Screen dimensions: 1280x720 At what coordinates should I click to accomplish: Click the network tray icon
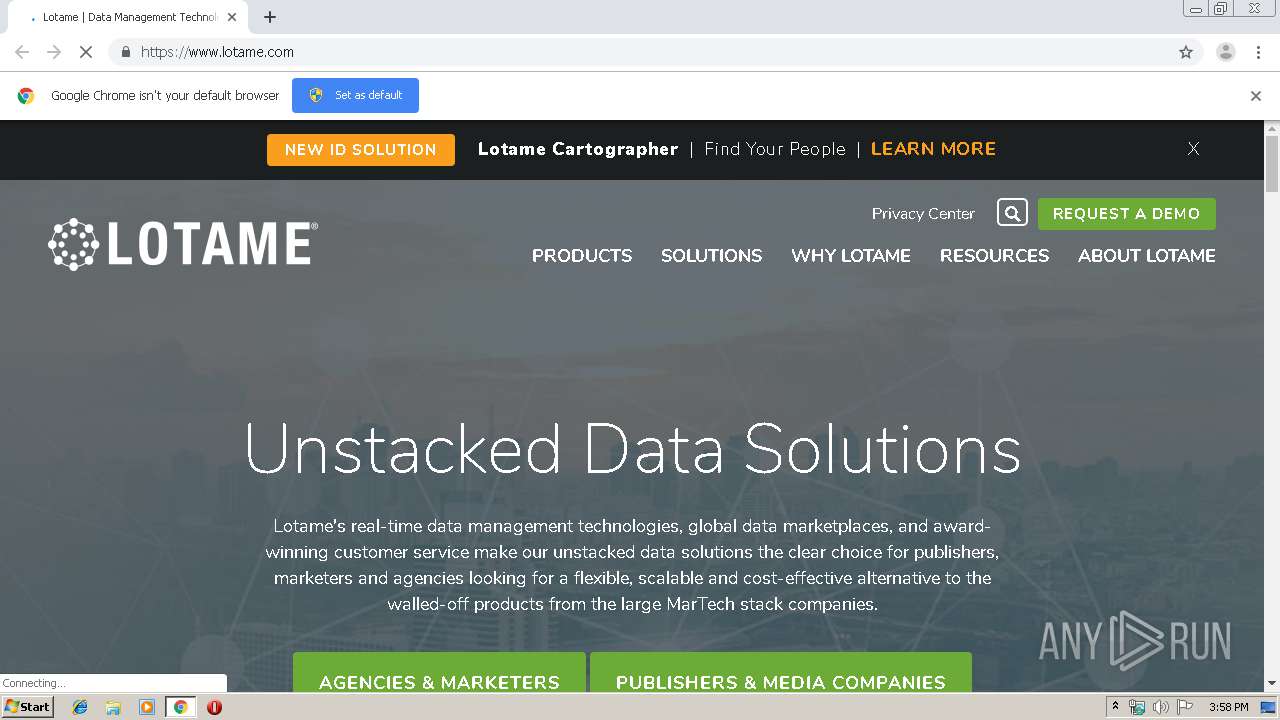[1137, 707]
